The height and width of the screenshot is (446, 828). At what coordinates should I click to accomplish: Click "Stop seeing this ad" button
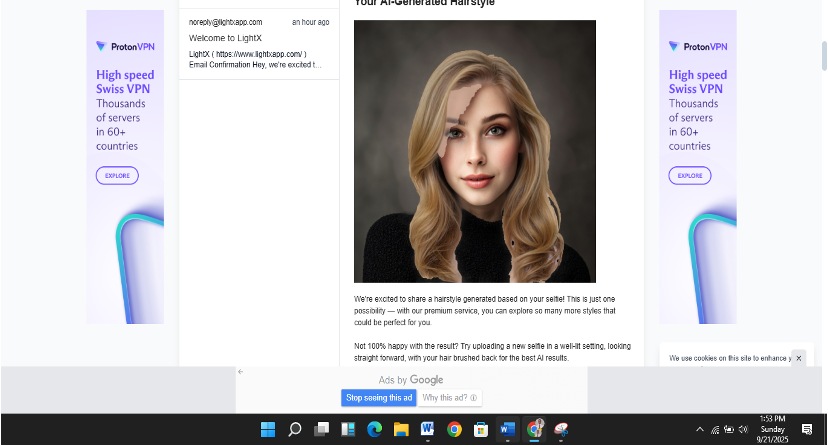tap(379, 398)
